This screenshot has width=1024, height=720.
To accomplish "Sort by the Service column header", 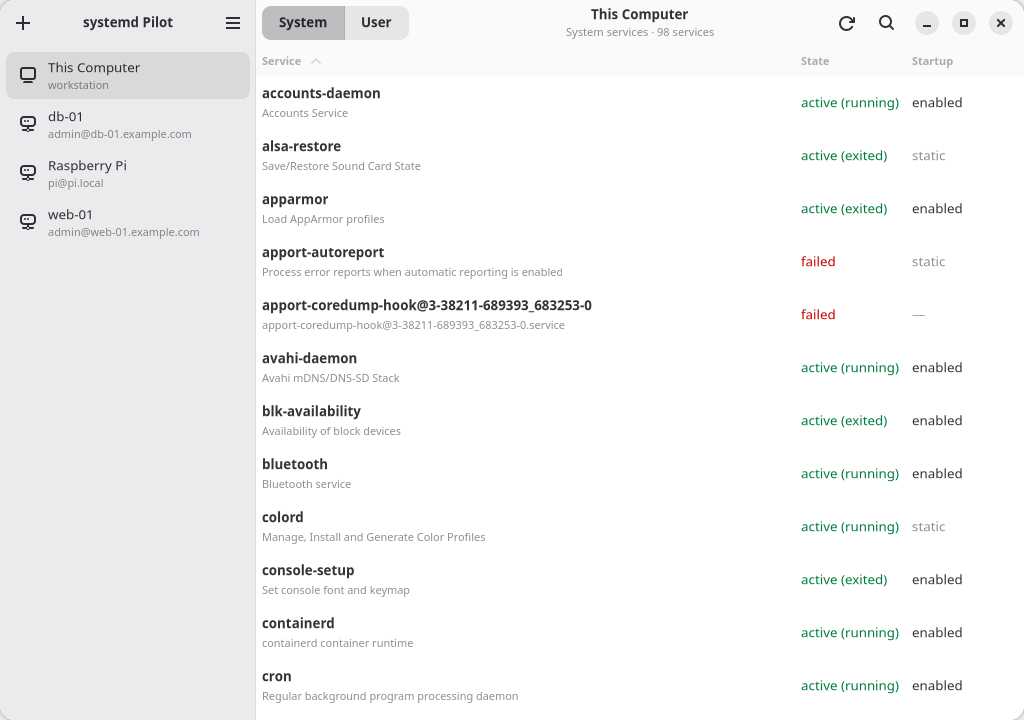I will [281, 61].
